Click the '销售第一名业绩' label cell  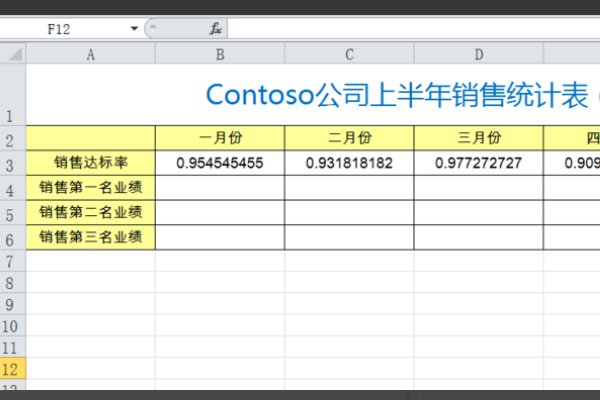point(91,188)
